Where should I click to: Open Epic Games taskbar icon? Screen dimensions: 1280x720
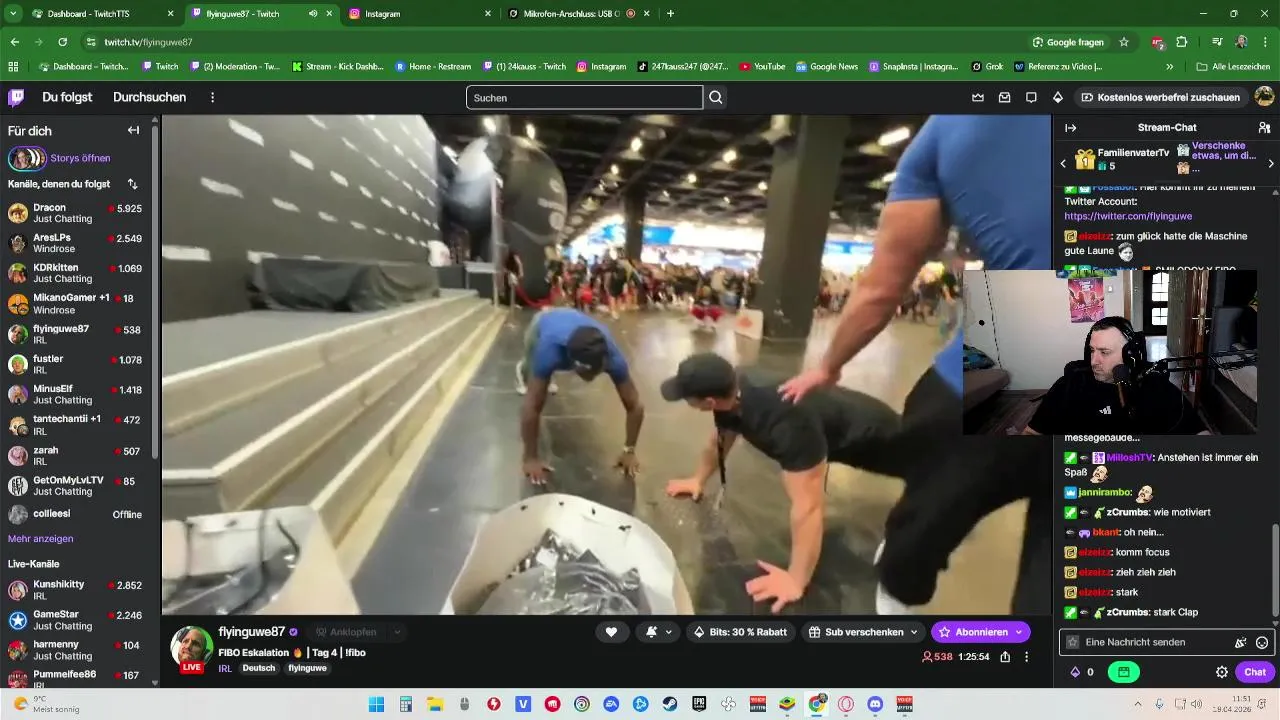click(x=699, y=704)
